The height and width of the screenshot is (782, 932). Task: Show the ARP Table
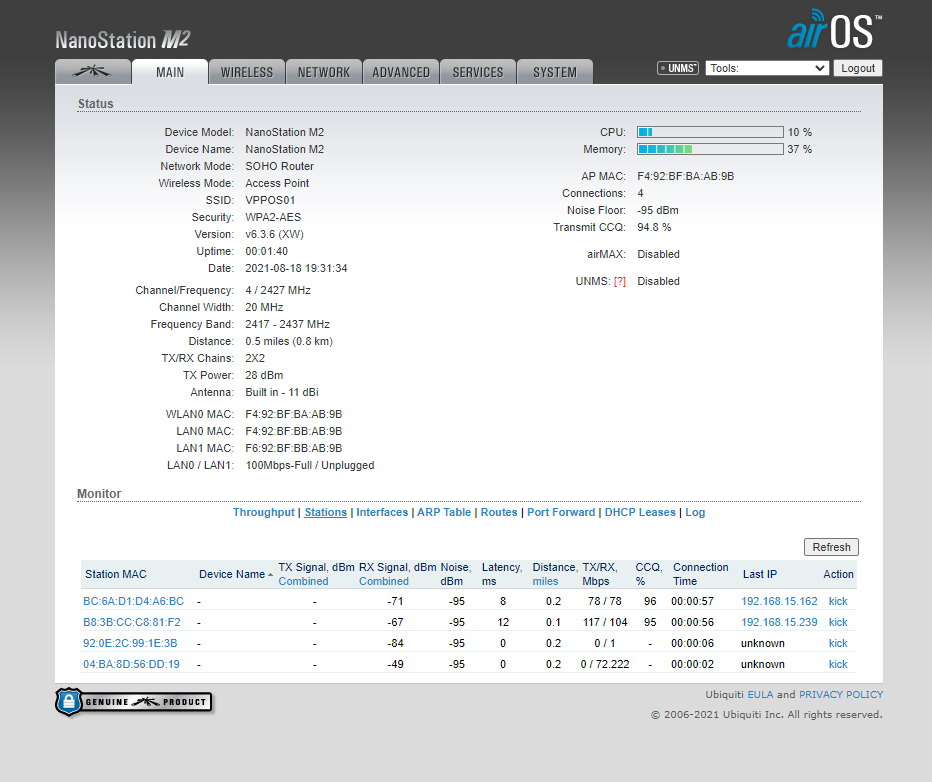444,512
